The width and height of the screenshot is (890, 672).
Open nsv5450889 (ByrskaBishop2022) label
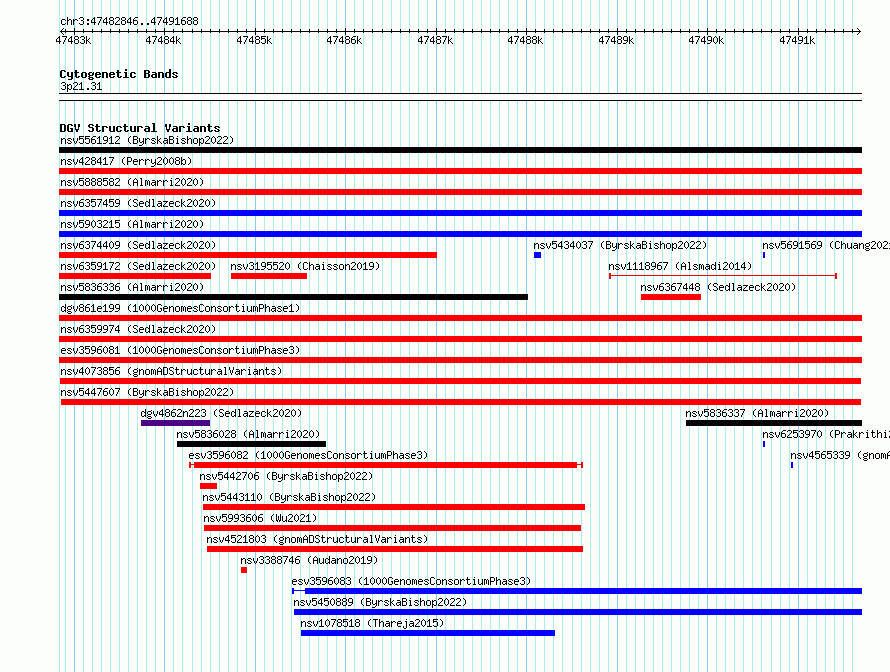tap(380, 602)
